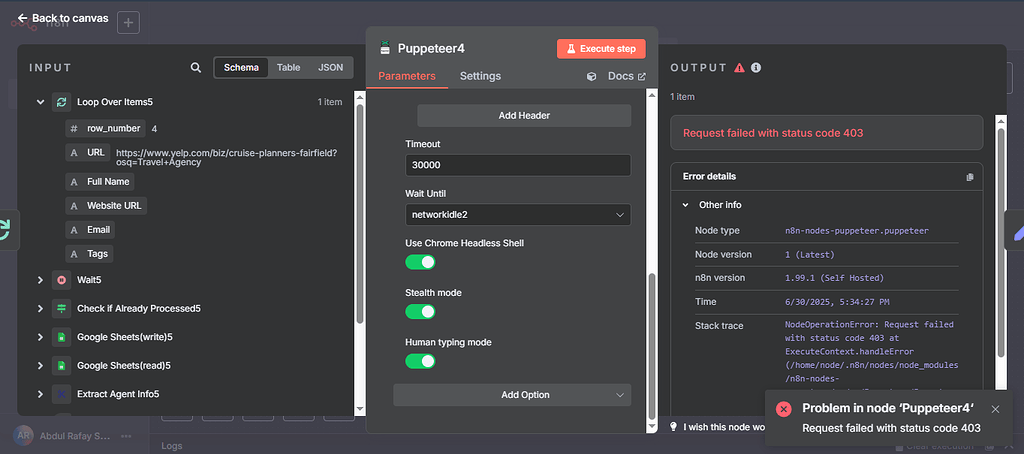Click the green loop icon on left edge

4,229
